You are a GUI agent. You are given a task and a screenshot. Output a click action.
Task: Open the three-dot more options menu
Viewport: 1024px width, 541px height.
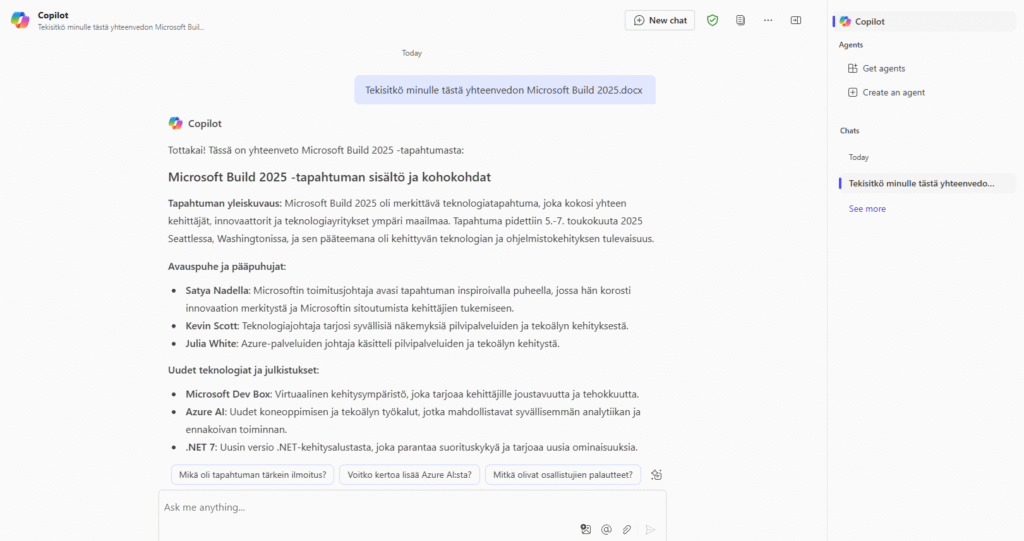click(x=768, y=20)
